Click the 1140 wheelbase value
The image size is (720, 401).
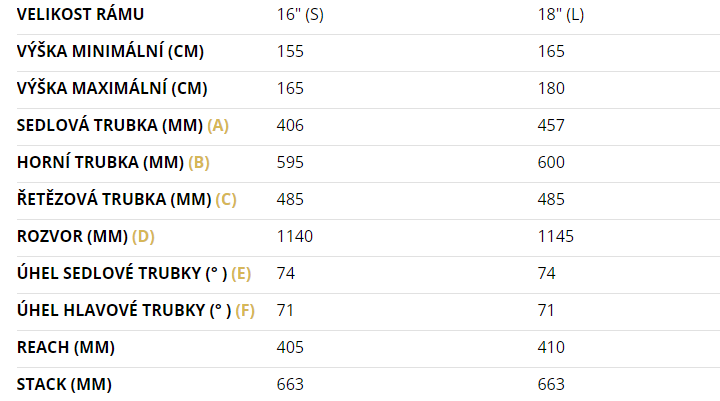coord(295,237)
